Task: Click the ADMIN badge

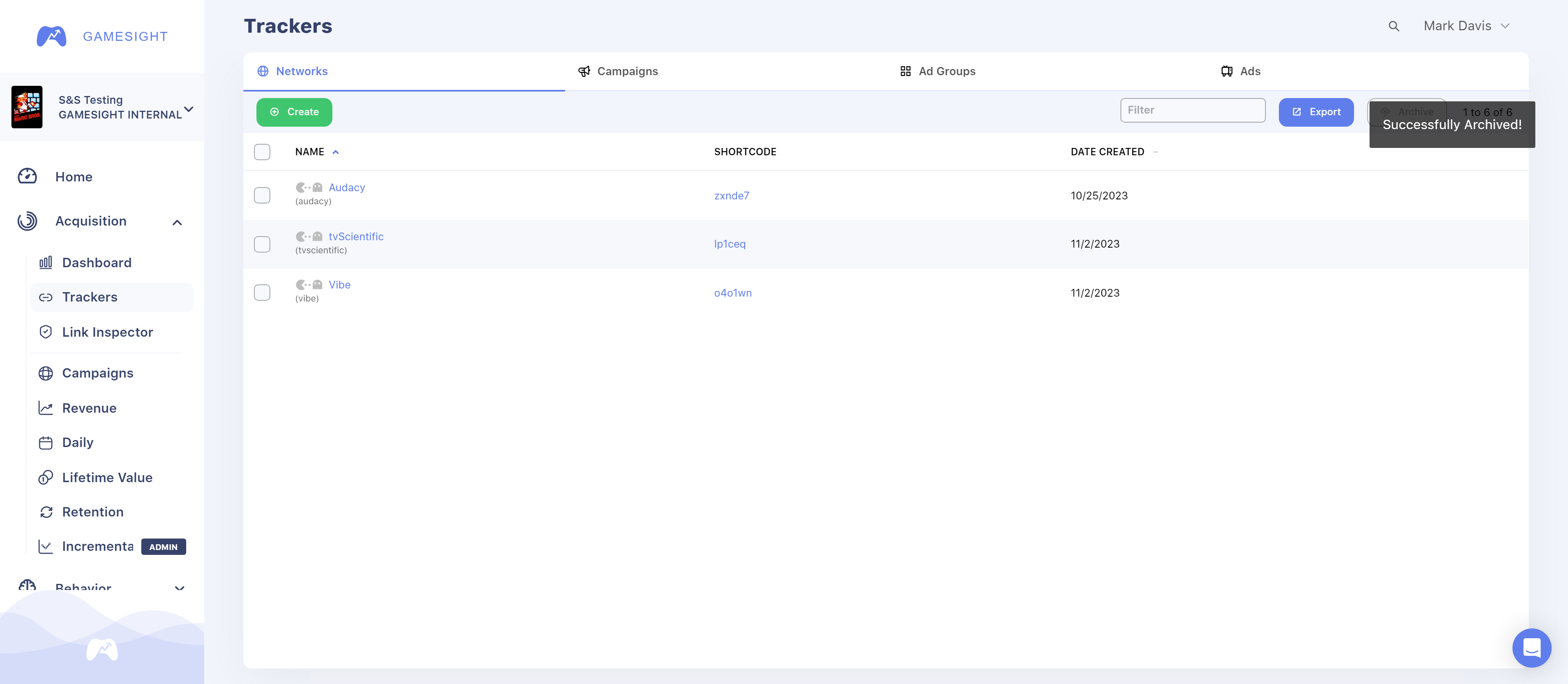Action: pos(163,547)
